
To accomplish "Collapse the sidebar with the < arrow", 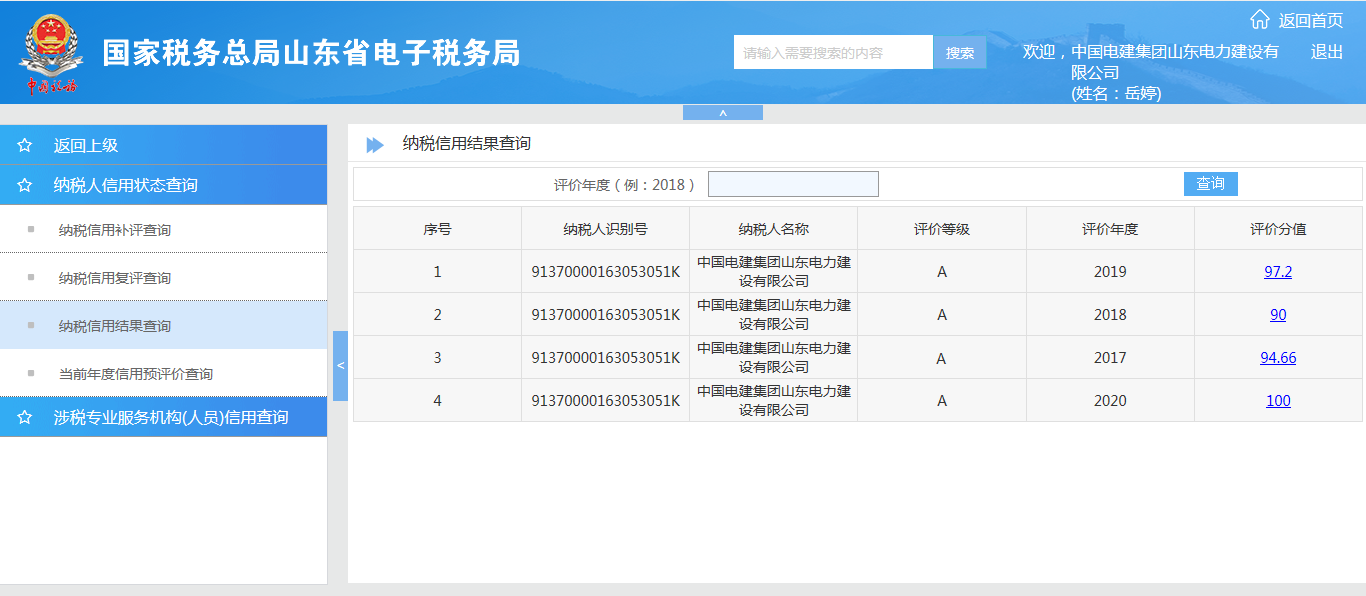I will click(341, 366).
